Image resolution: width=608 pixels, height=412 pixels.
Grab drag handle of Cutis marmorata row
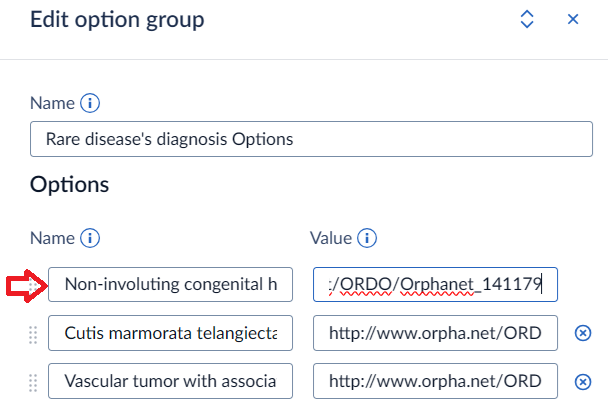[x=33, y=334]
